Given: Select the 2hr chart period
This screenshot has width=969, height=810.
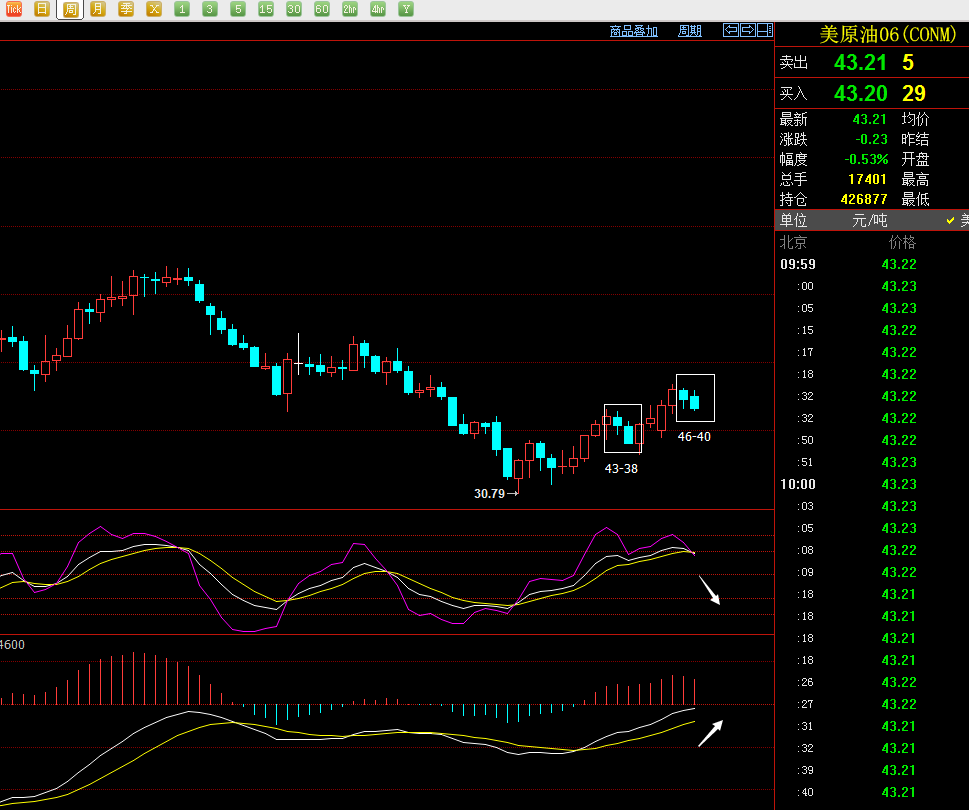Looking at the screenshot, I should pyautogui.click(x=350, y=9).
